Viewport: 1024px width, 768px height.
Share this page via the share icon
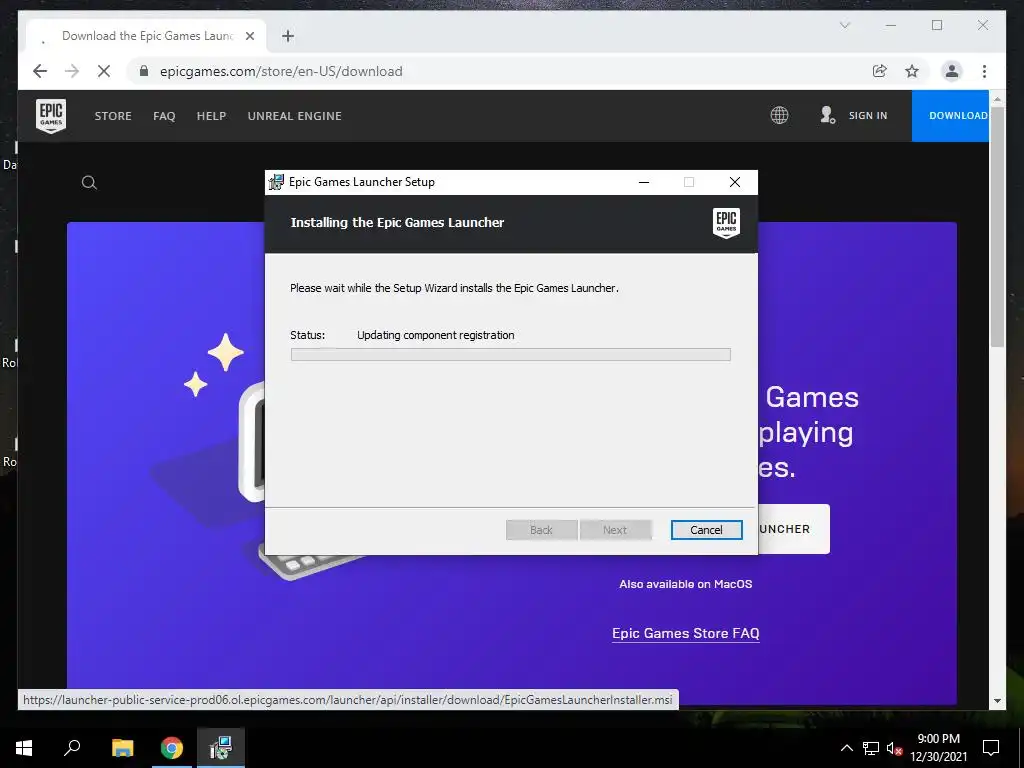point(880,71)
